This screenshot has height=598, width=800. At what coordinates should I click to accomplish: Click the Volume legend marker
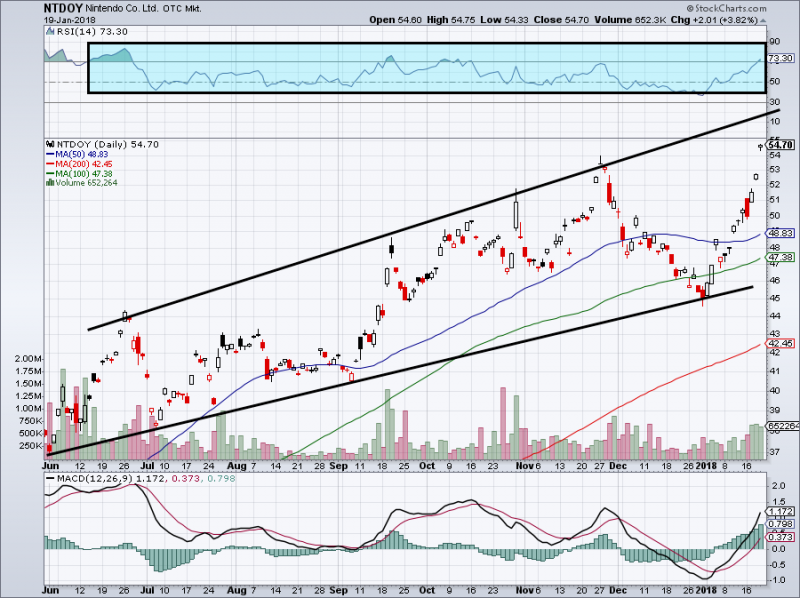click(50, 181)
